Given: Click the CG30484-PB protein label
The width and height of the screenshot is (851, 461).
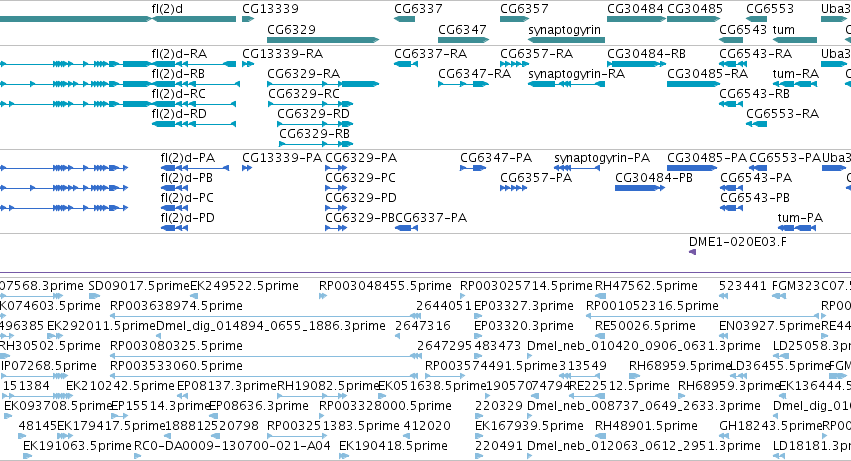Looking at the screenshot, I should (653, 178).
